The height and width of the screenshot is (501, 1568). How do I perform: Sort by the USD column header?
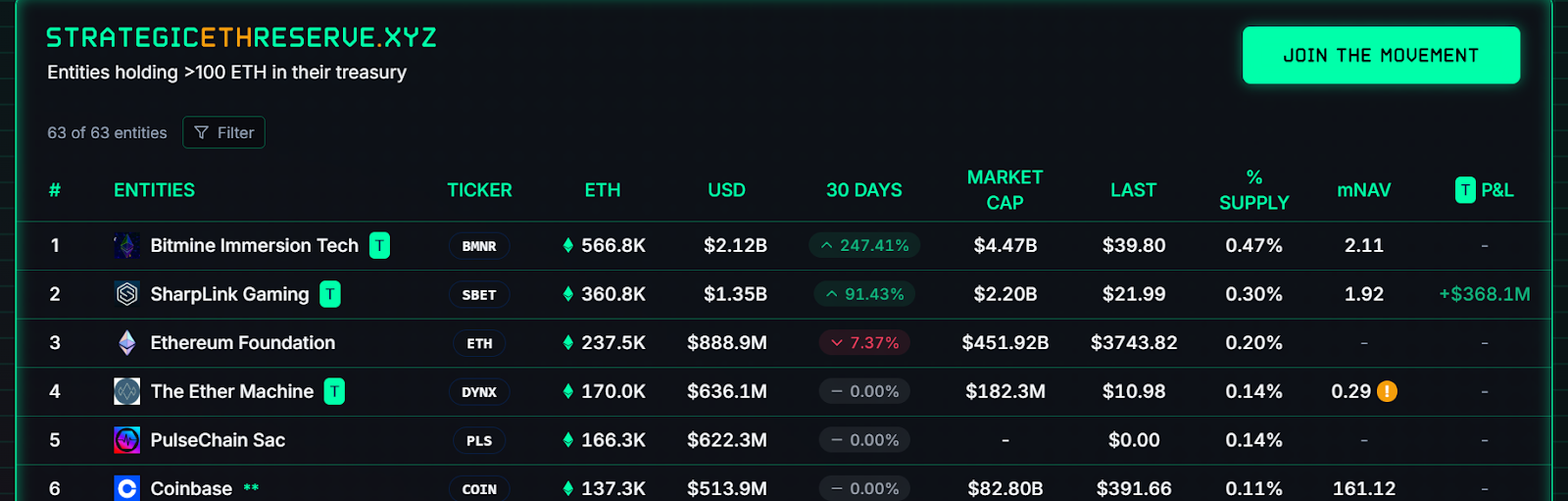coord(727,190)
